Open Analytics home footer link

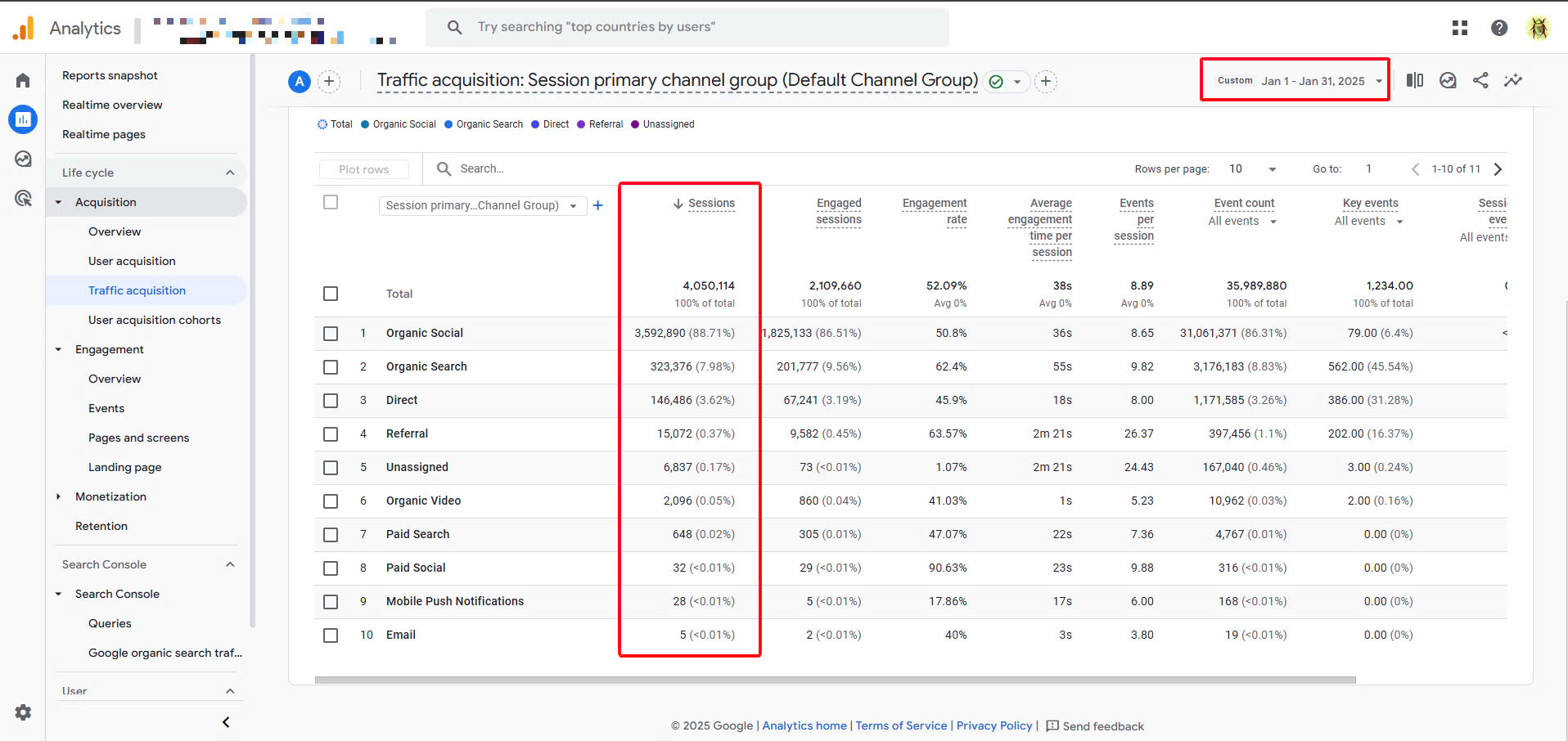point(804,725)
